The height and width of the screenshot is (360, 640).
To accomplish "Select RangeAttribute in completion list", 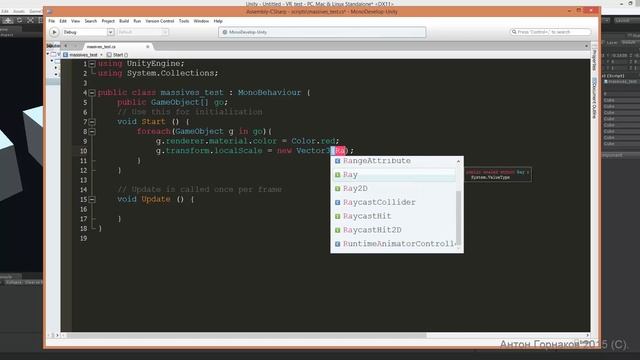I will pos(394,161).
